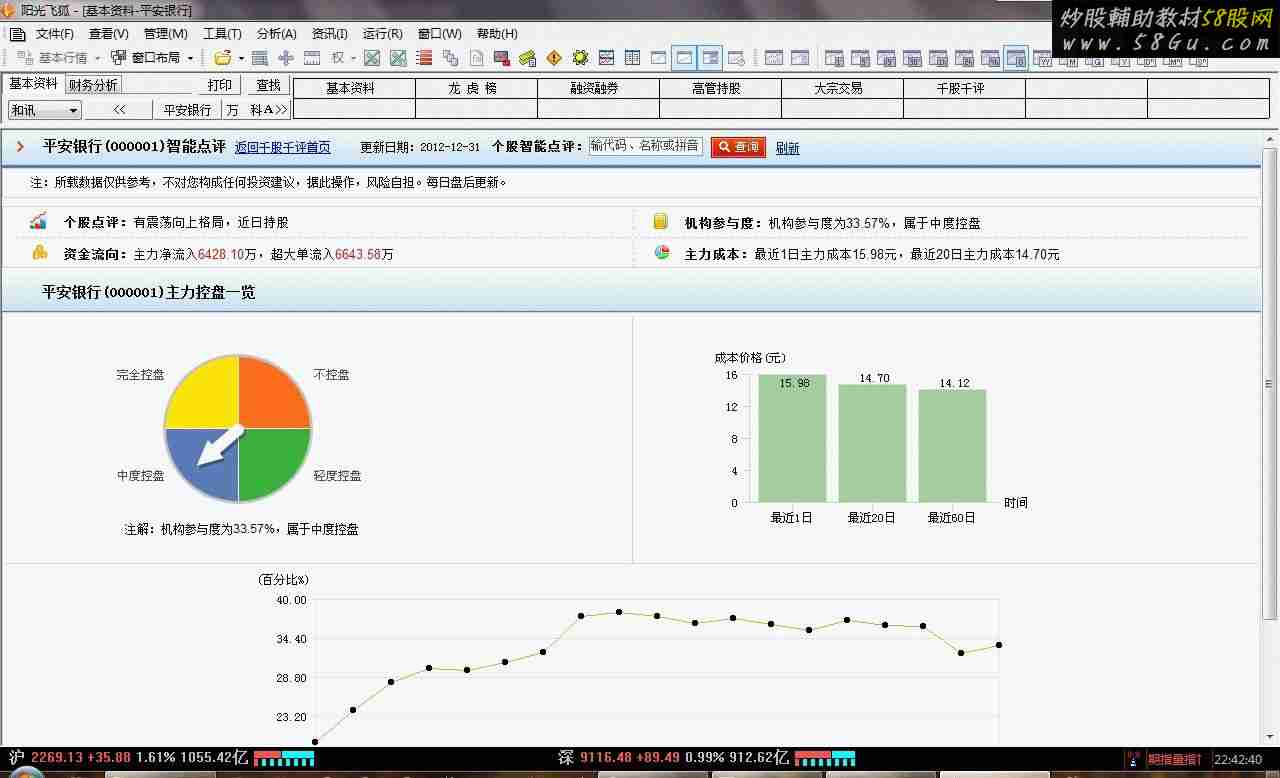Click the stock code search input field
This screenshot has height=778, width=1280.
645,146
